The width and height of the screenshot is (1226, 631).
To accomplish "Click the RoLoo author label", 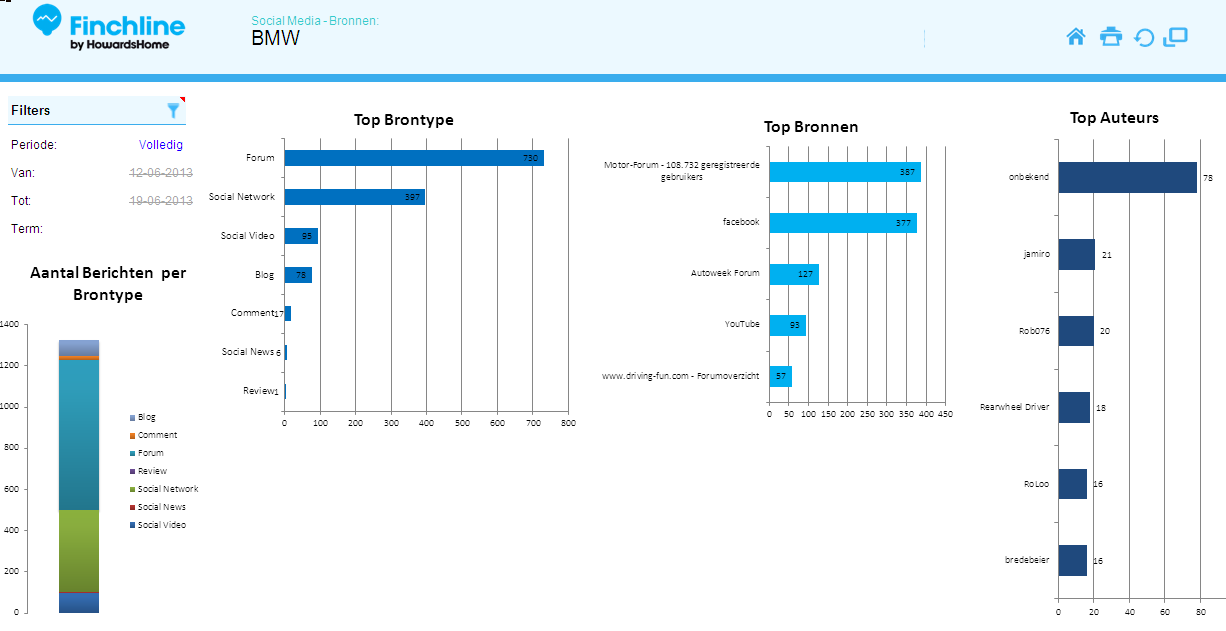I will tap(1036, 484).
